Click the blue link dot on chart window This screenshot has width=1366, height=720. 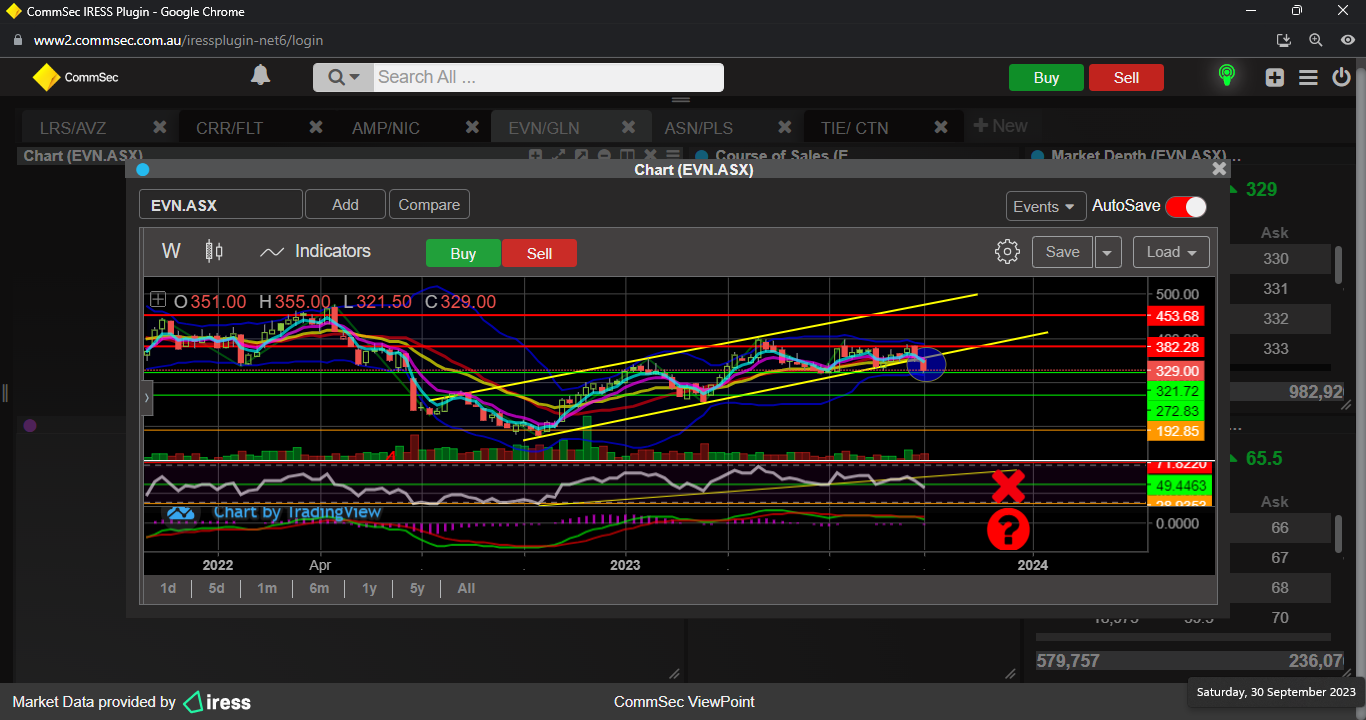[x=142, y=170]
